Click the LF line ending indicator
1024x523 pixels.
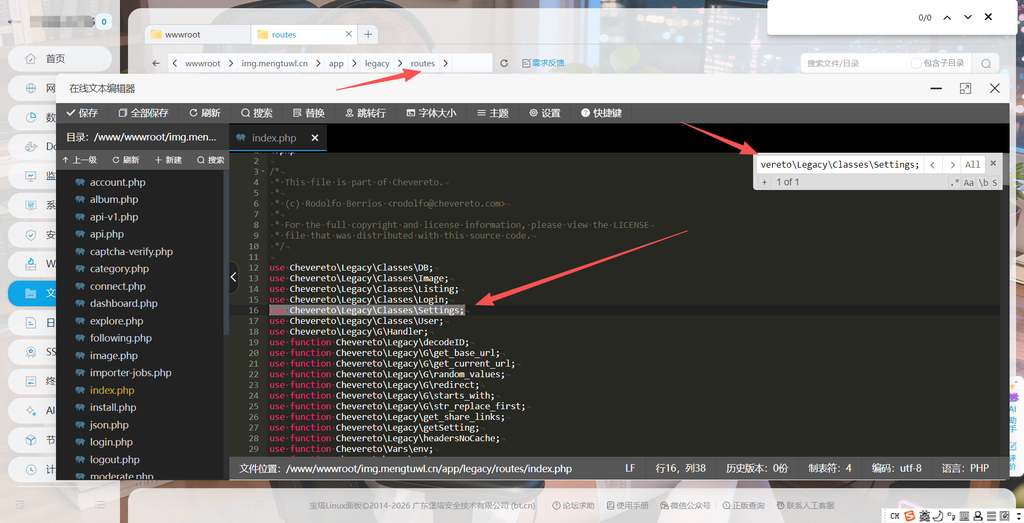point(630,468)
